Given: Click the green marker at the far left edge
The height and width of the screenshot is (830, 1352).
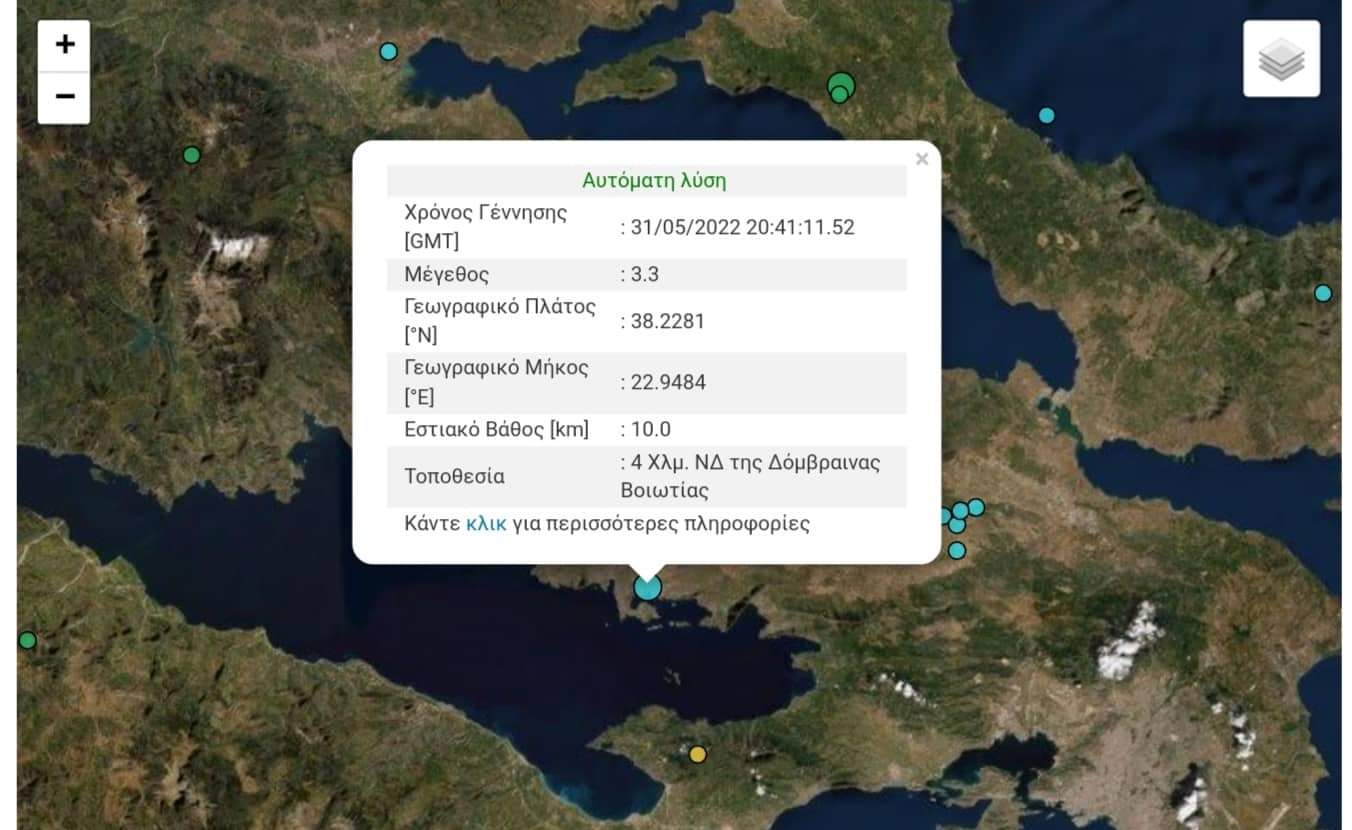Looking at the screenshot, I should 28,640.
